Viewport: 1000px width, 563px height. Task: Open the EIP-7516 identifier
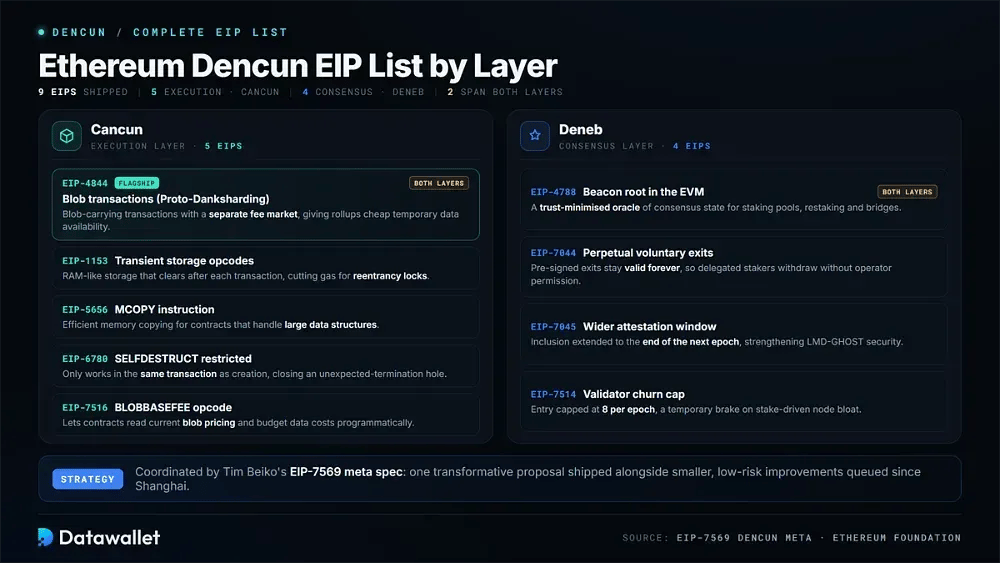point(85,407)
